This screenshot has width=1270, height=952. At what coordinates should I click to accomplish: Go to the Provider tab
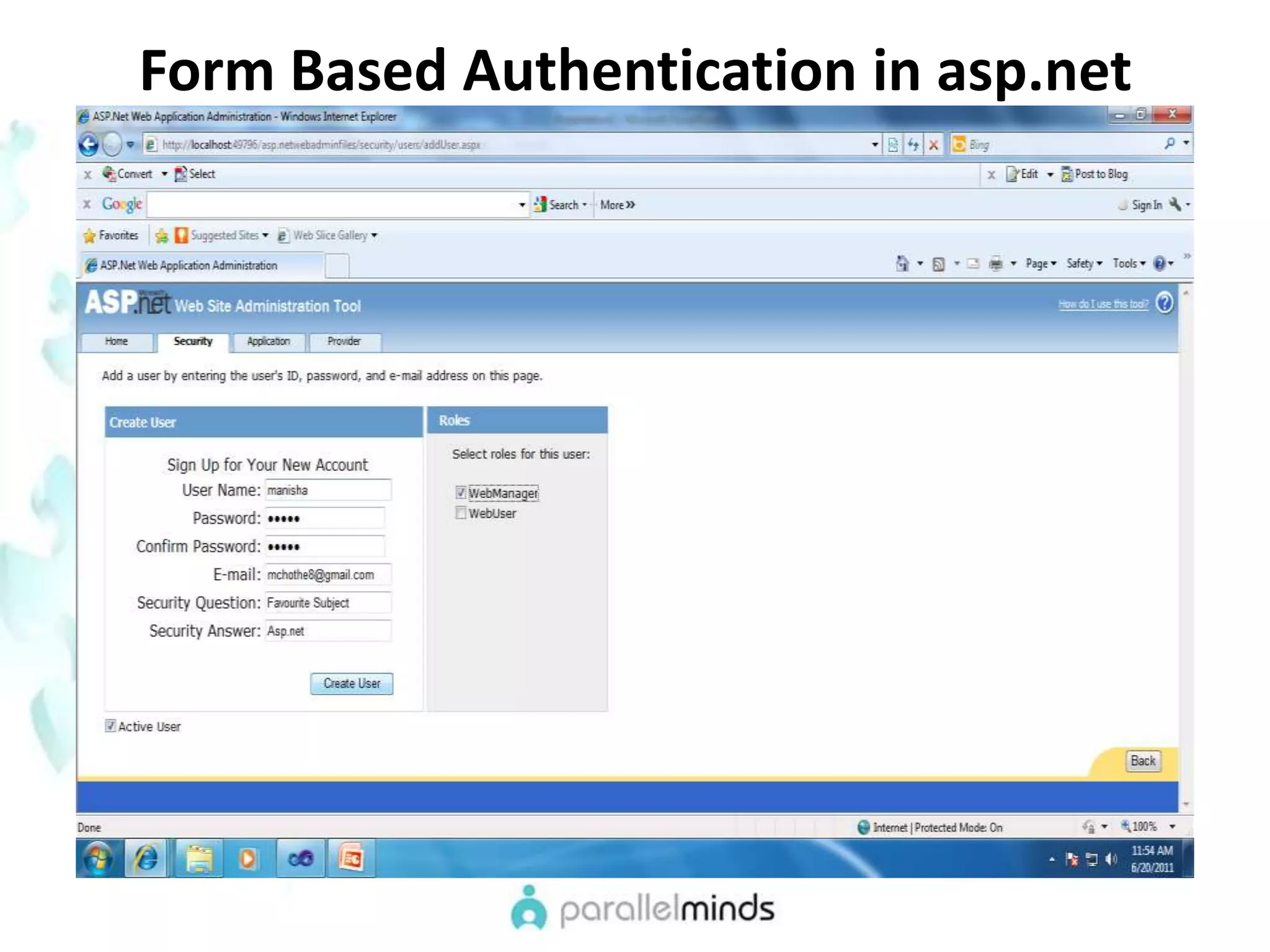(344, 342)
